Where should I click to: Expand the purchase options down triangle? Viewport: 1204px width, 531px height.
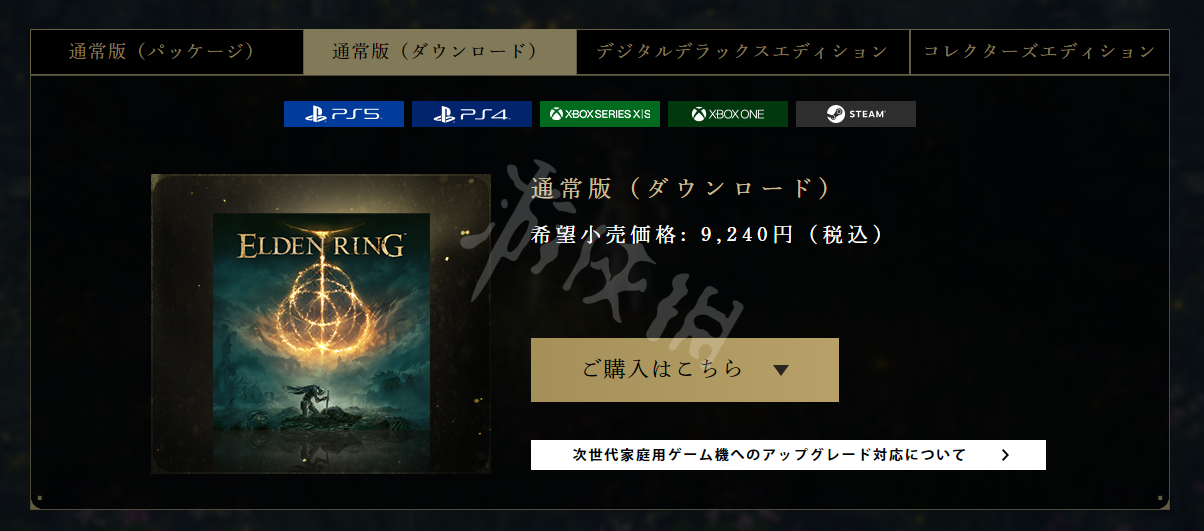[782, 370]
